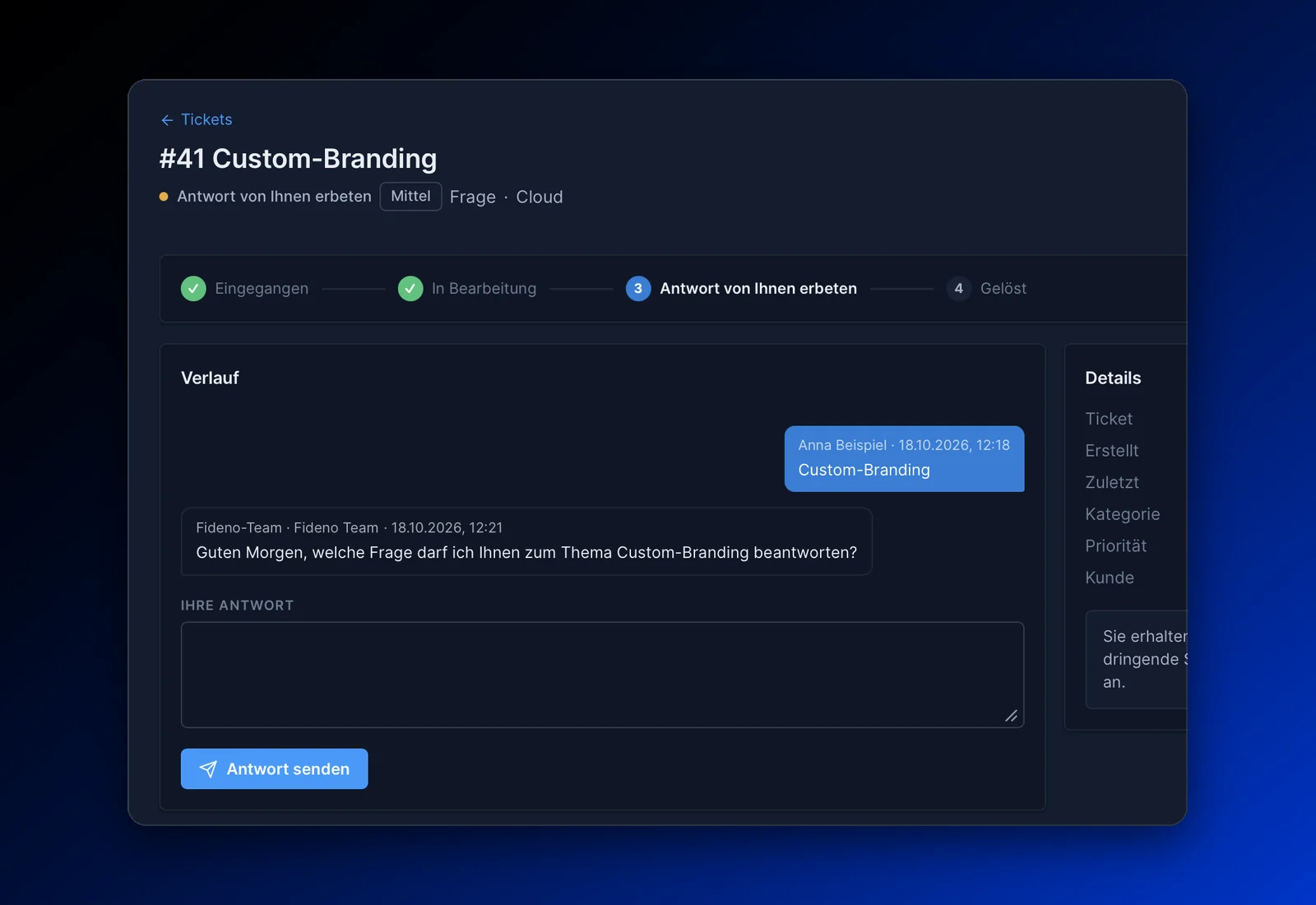
Task: Click the Zuletzt label in Details
Action: (1112, 482)
